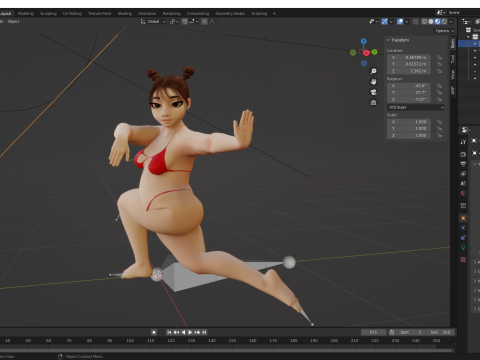Open the Animation workspace tab
The image size is (480, 360).
click(147, 14)
